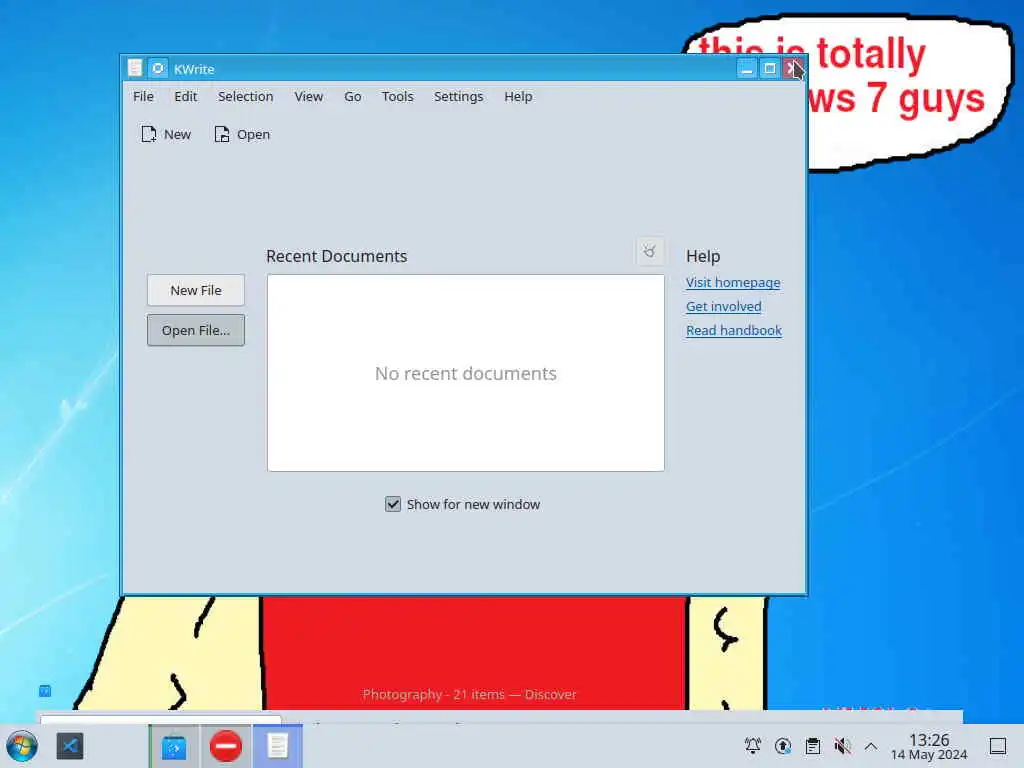The width and height of the screenshot is (1024, 768).
Task: Open the Start menu orb
Action: pyautogui.click(x=22, y=746)
